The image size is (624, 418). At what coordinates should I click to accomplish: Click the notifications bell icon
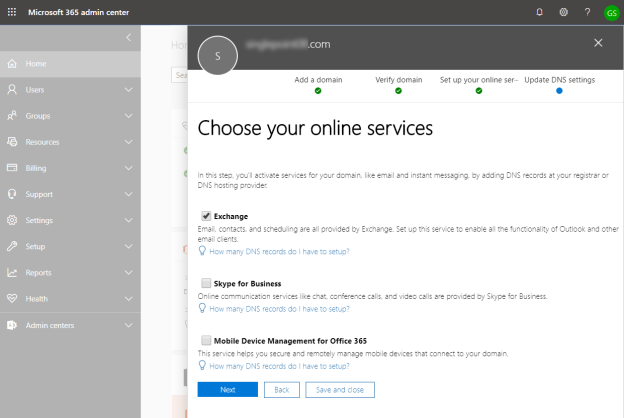(540, 12)
